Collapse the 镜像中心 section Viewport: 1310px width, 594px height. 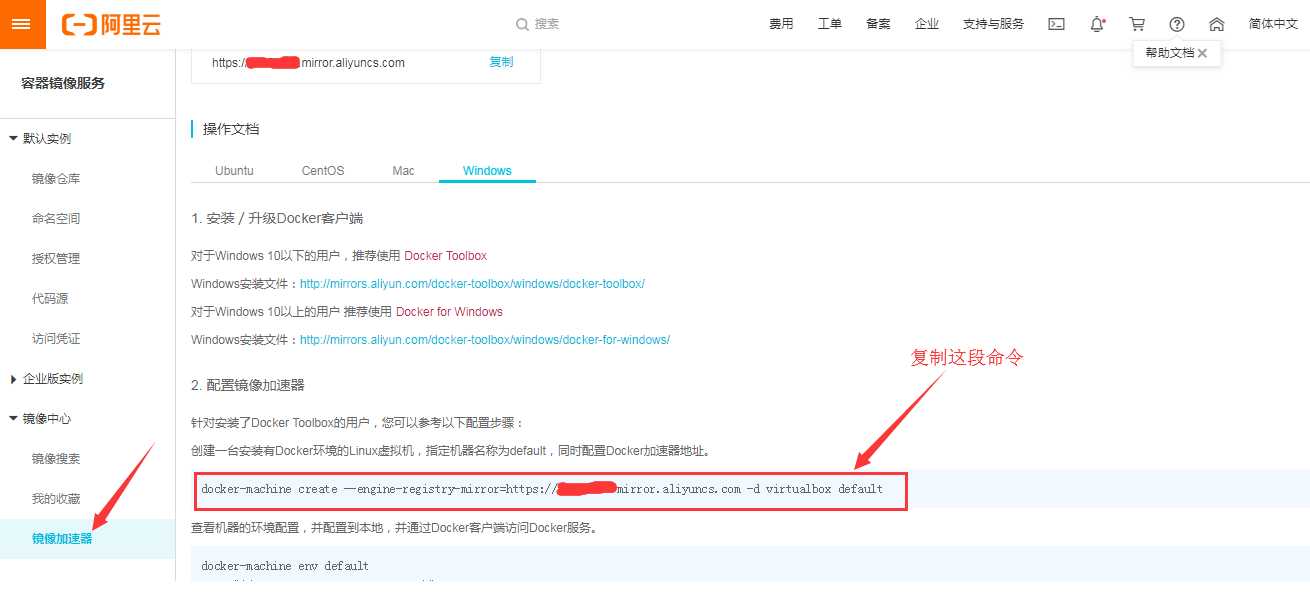13,418
